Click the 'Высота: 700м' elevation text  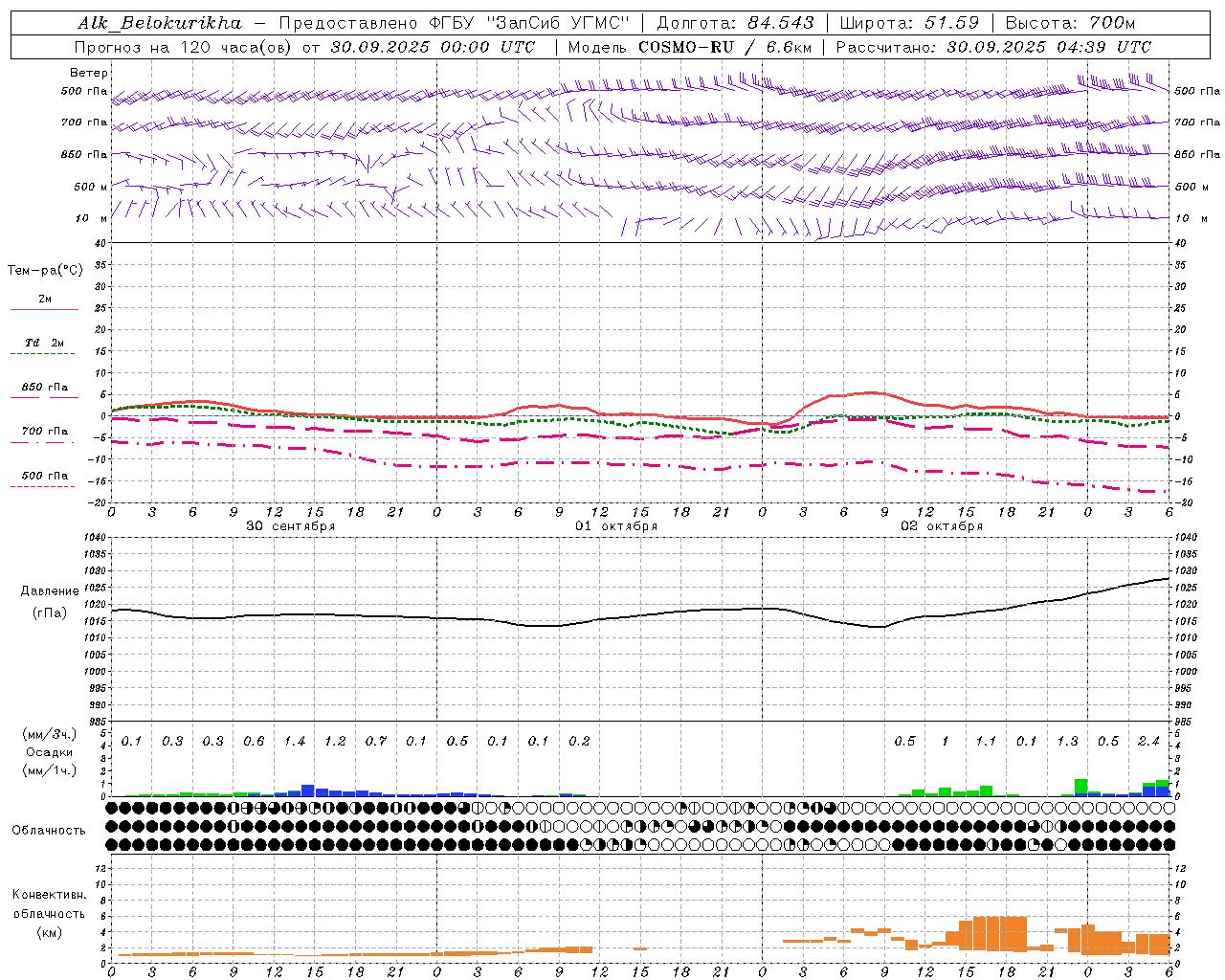pyautogui.click(x=1070, y=23)
